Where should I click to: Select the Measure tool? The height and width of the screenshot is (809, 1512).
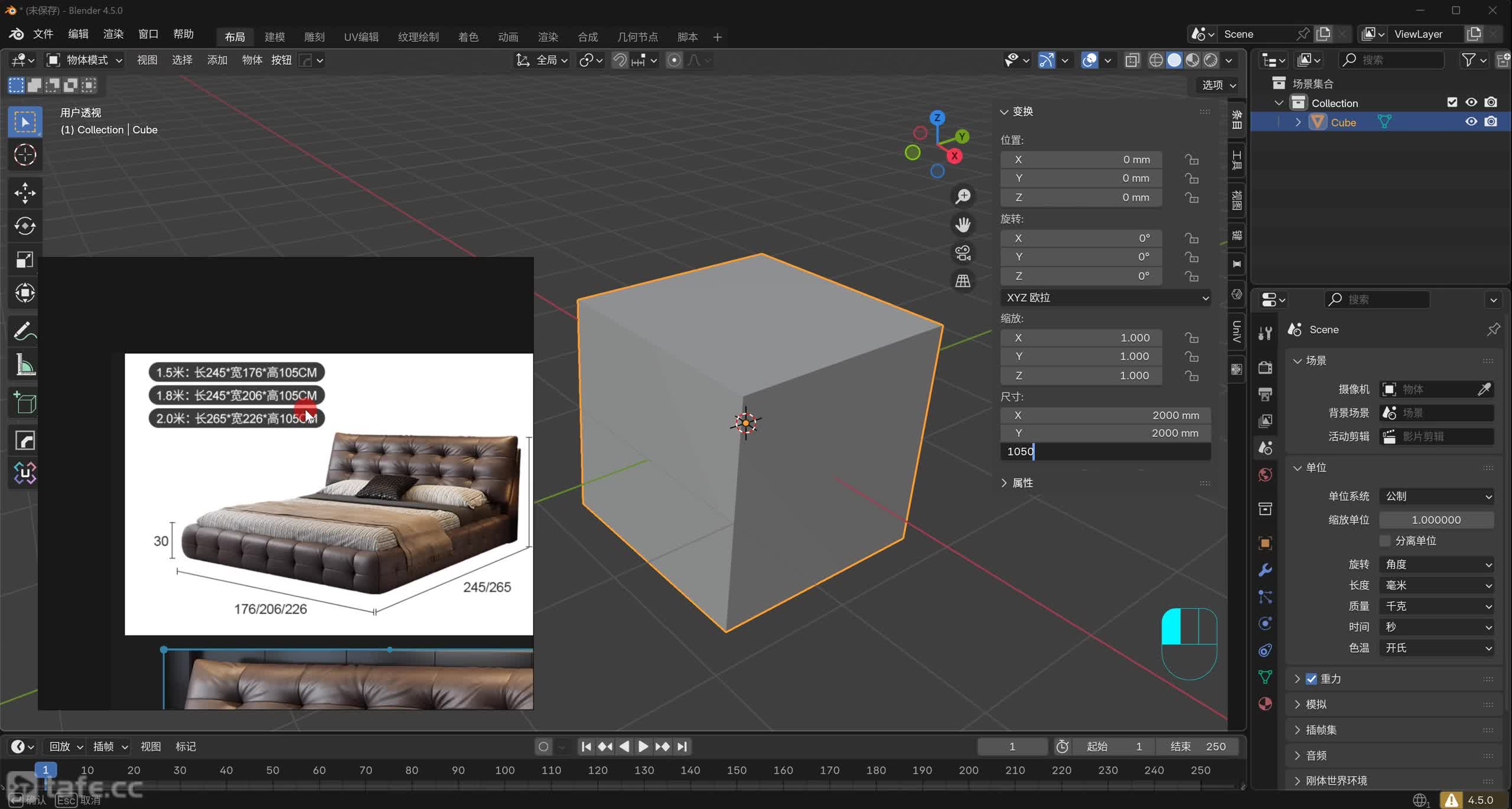25,365
